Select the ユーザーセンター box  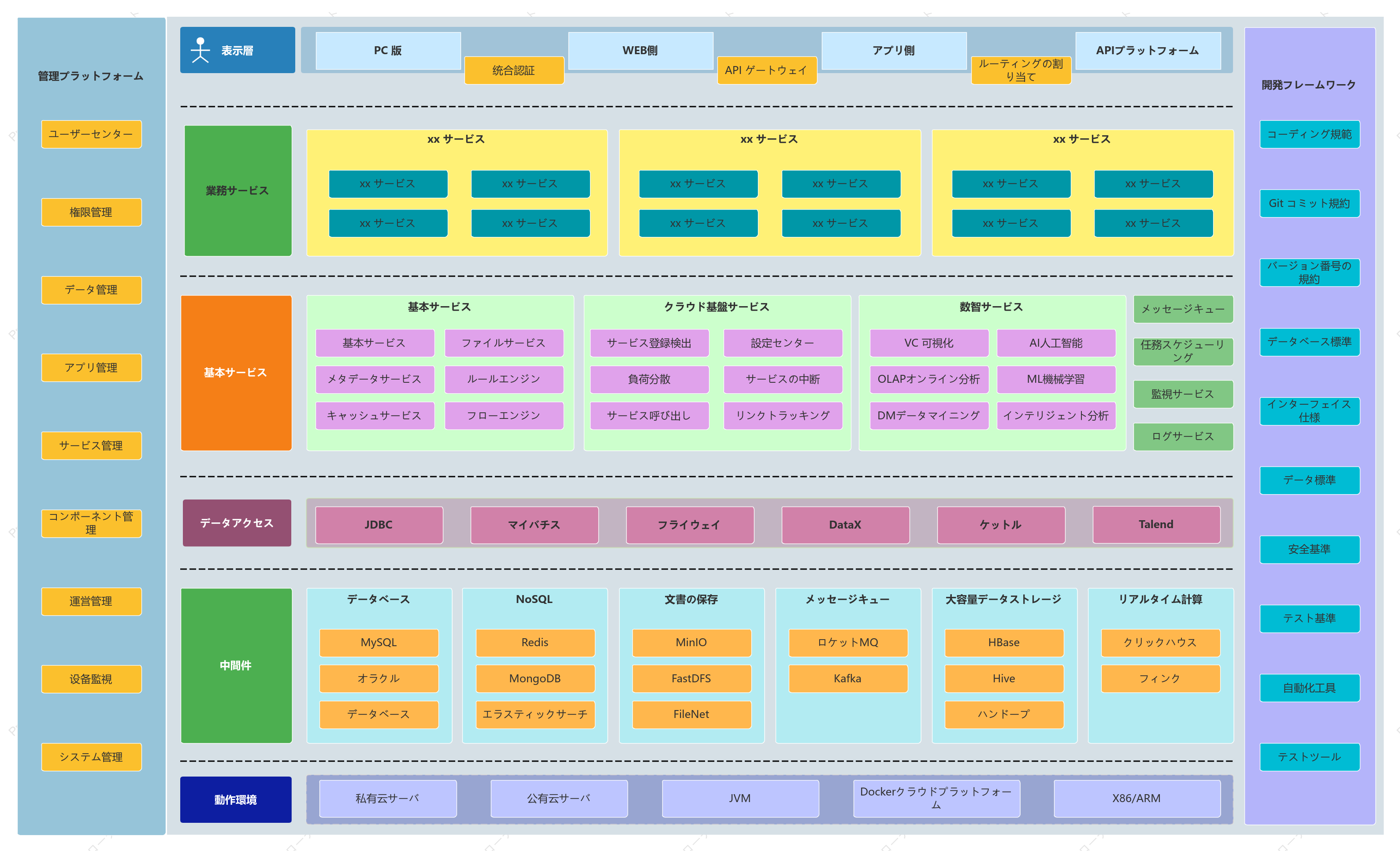(92, 134)
